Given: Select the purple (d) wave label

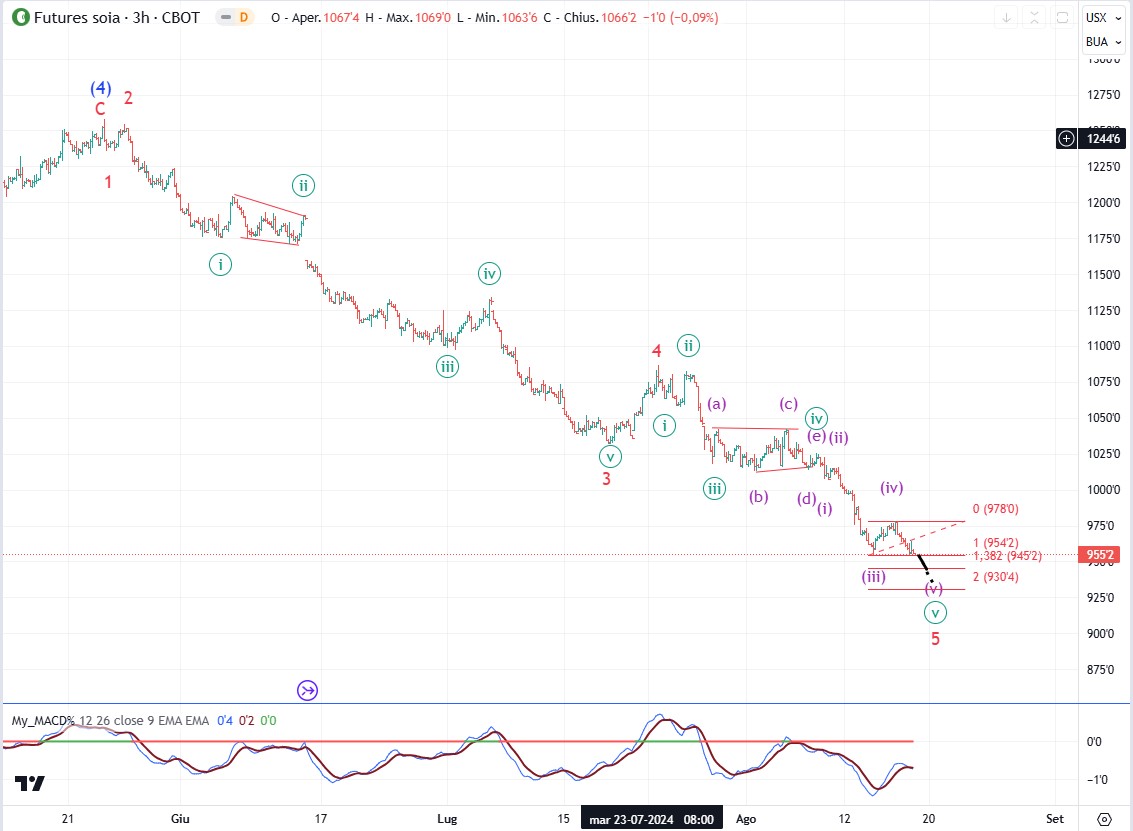Looking at the screenshot, I should (806, 499).
